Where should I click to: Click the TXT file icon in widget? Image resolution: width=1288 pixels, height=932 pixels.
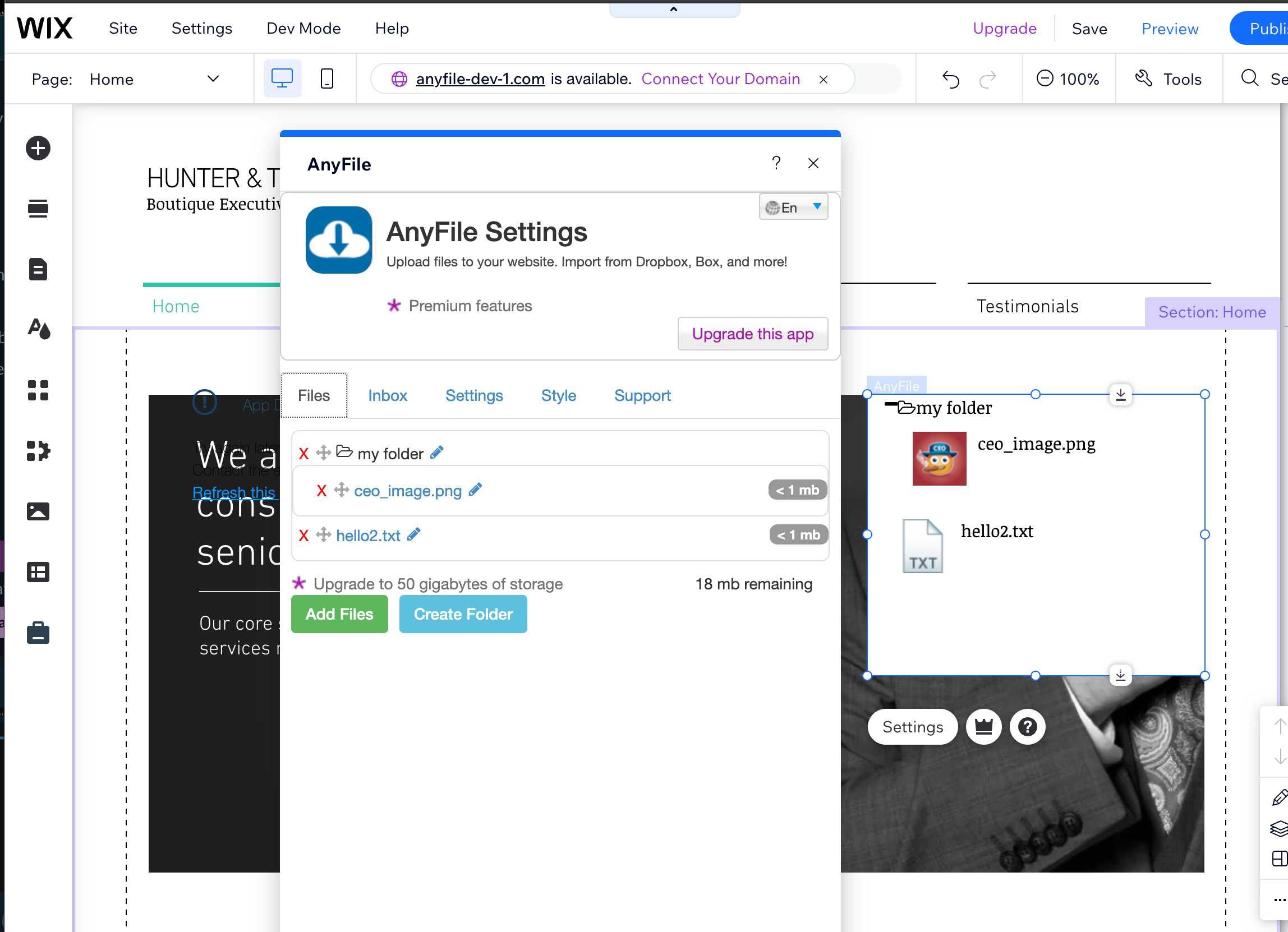(923, 546)
